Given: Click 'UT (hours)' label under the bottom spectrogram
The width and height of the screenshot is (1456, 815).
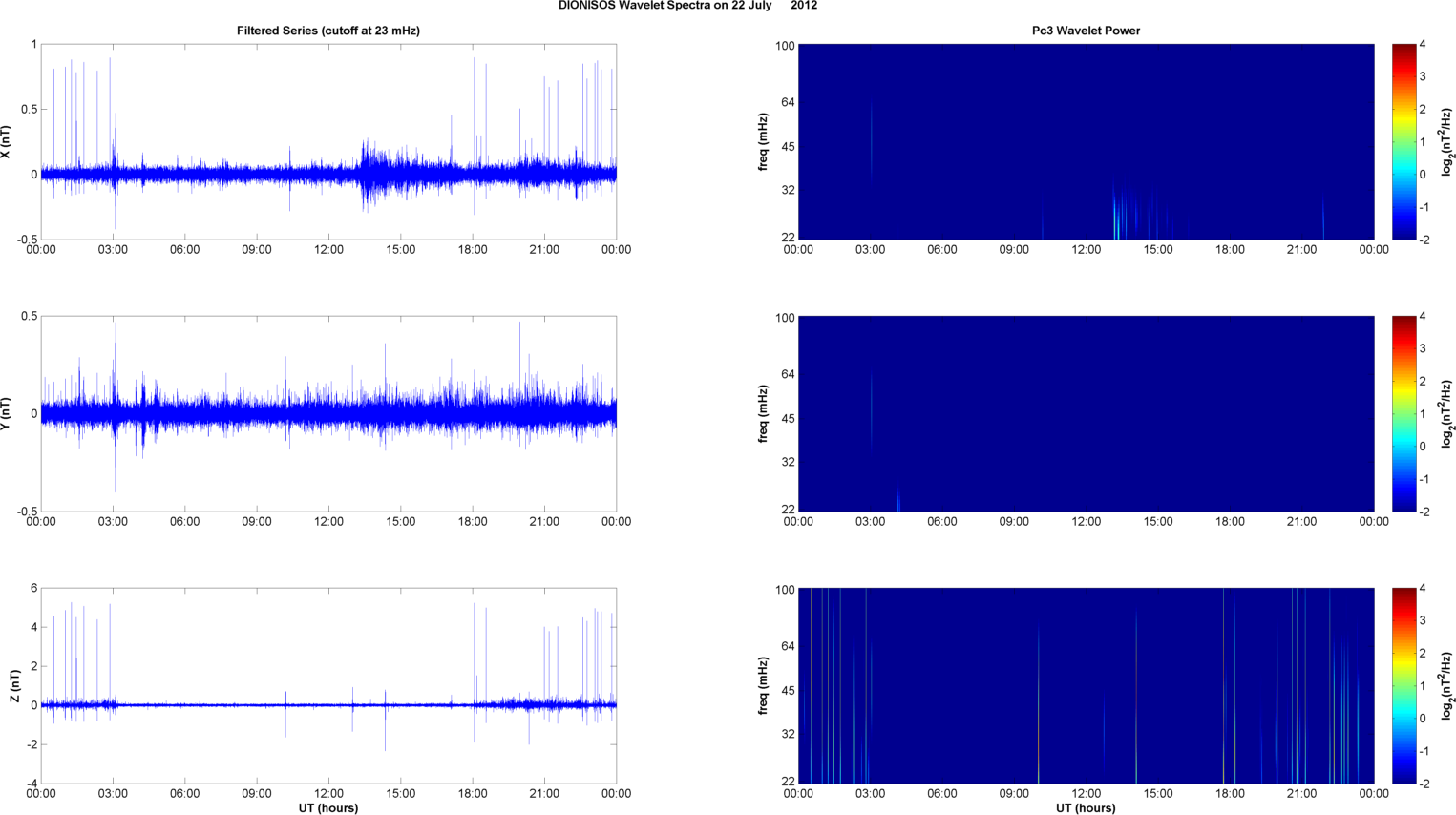Looking at the screenshot, I should point(1086,808).
